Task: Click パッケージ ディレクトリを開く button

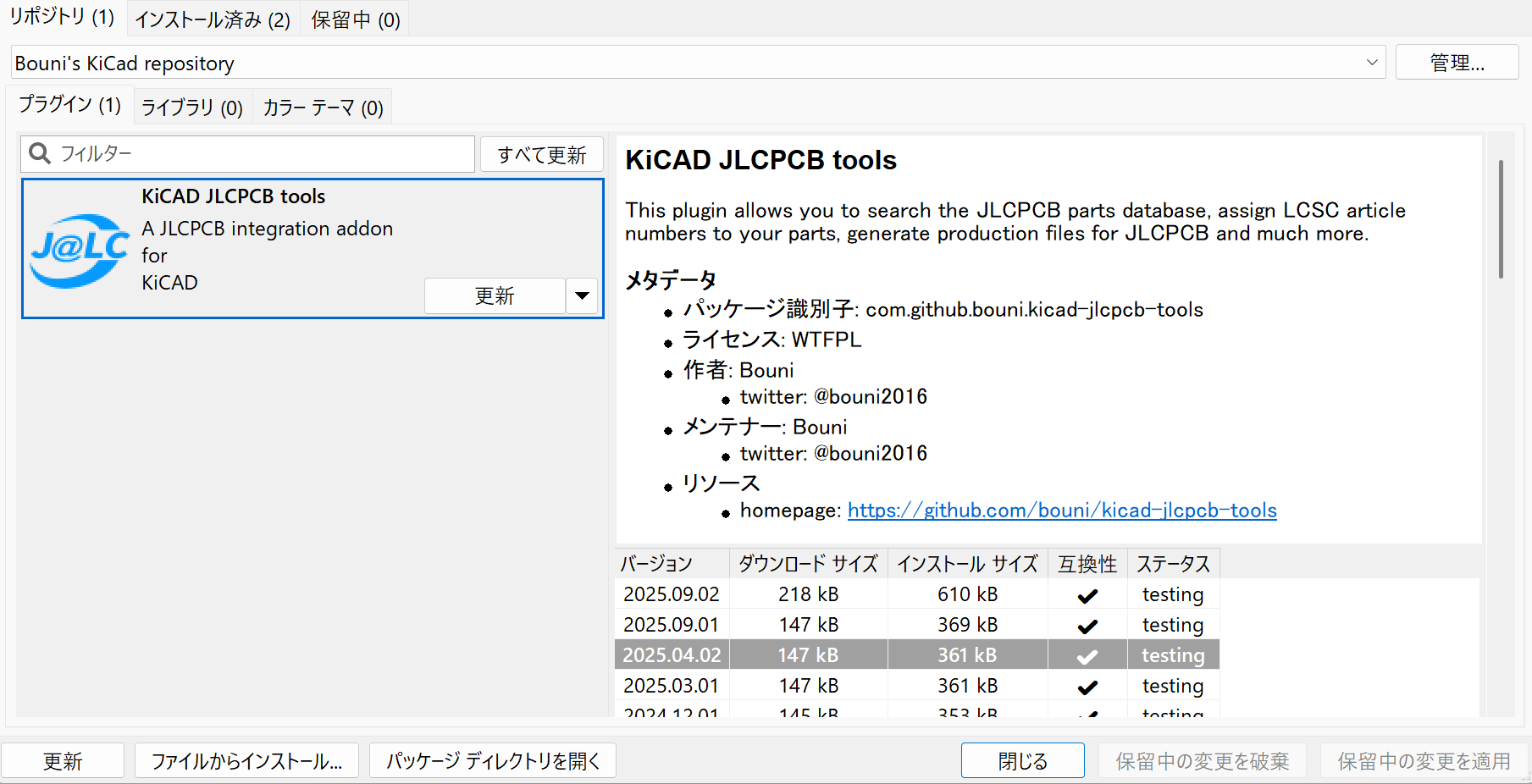Action: coord(493,760)
